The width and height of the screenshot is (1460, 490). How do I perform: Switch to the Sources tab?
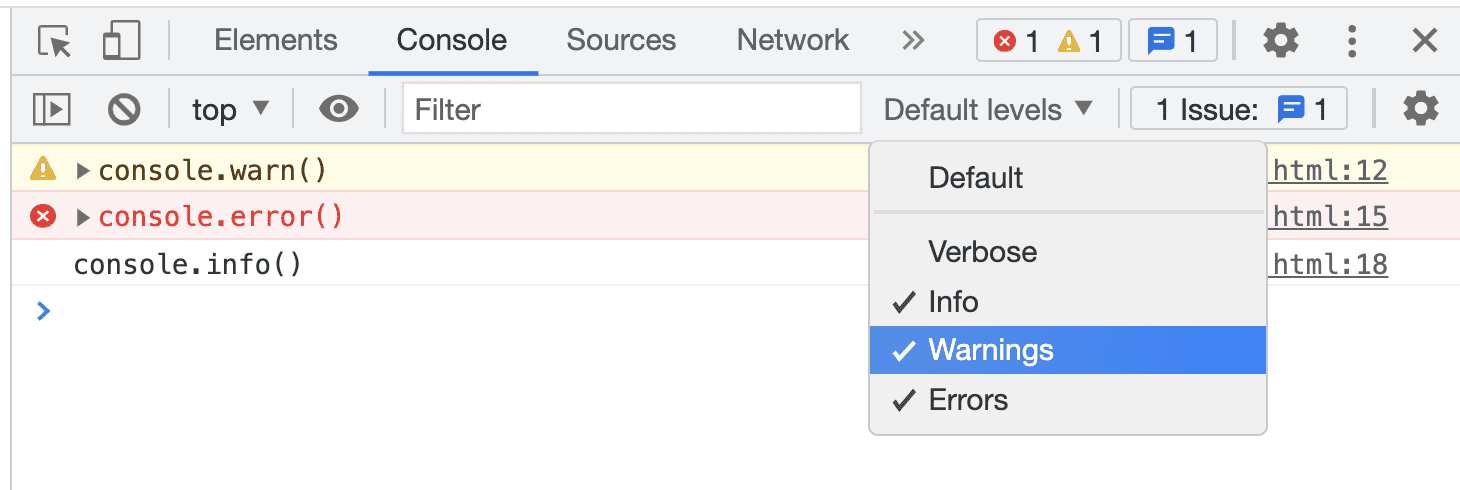[x=621, y=41]
